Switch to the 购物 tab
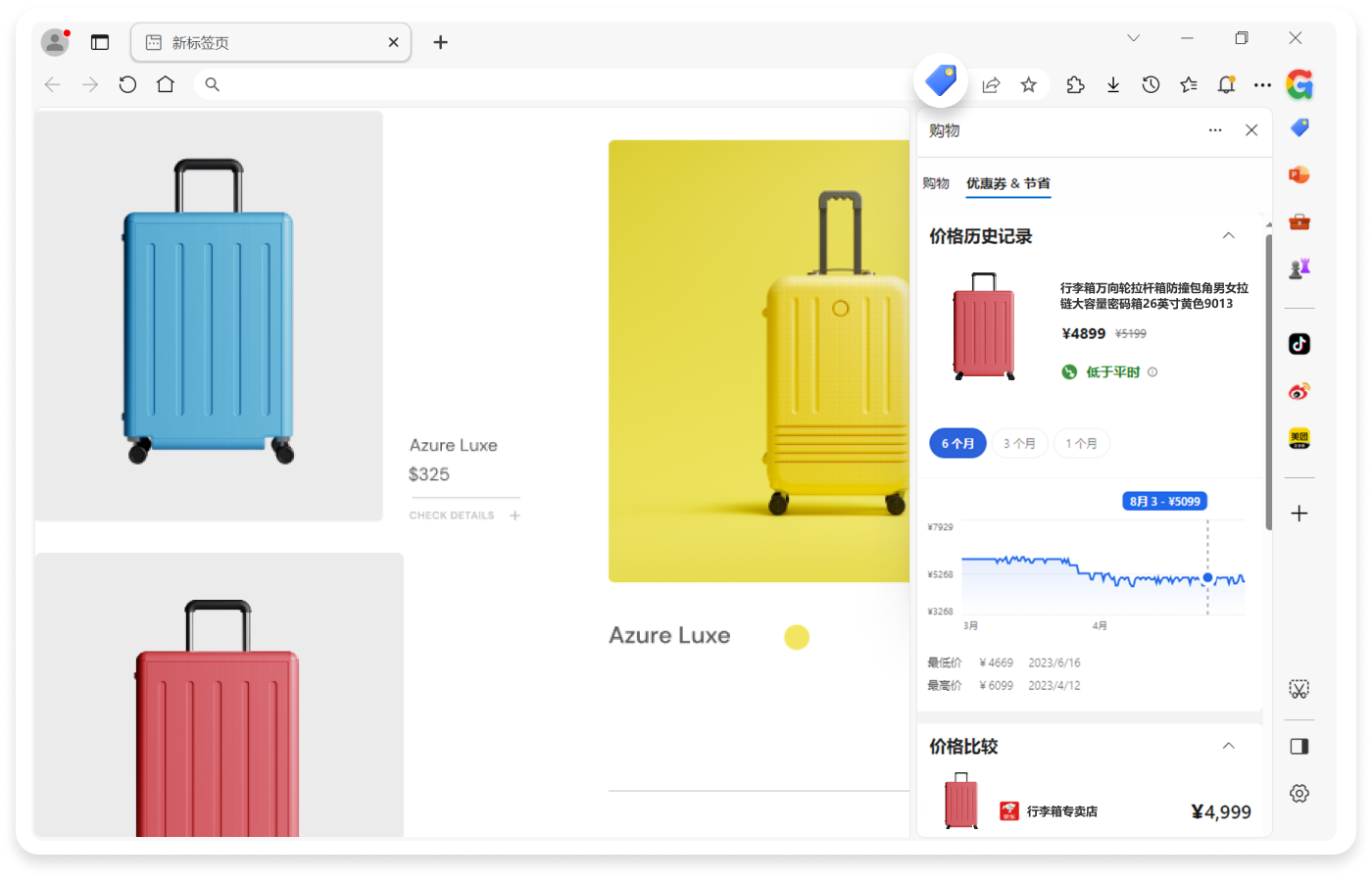The height and width of the screenshot is (884, 1372). click(936, 183)
